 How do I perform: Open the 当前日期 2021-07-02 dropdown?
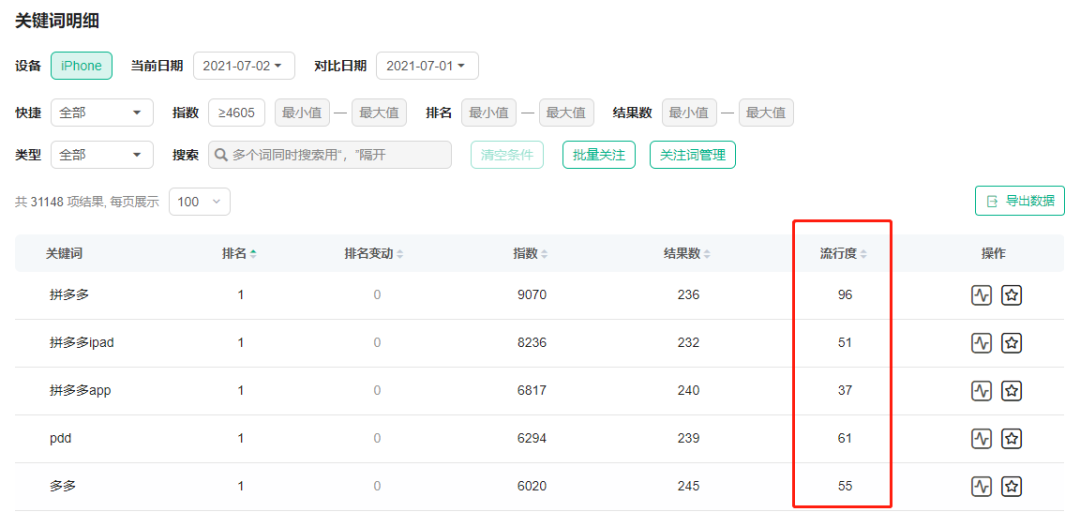pos(244,65)
